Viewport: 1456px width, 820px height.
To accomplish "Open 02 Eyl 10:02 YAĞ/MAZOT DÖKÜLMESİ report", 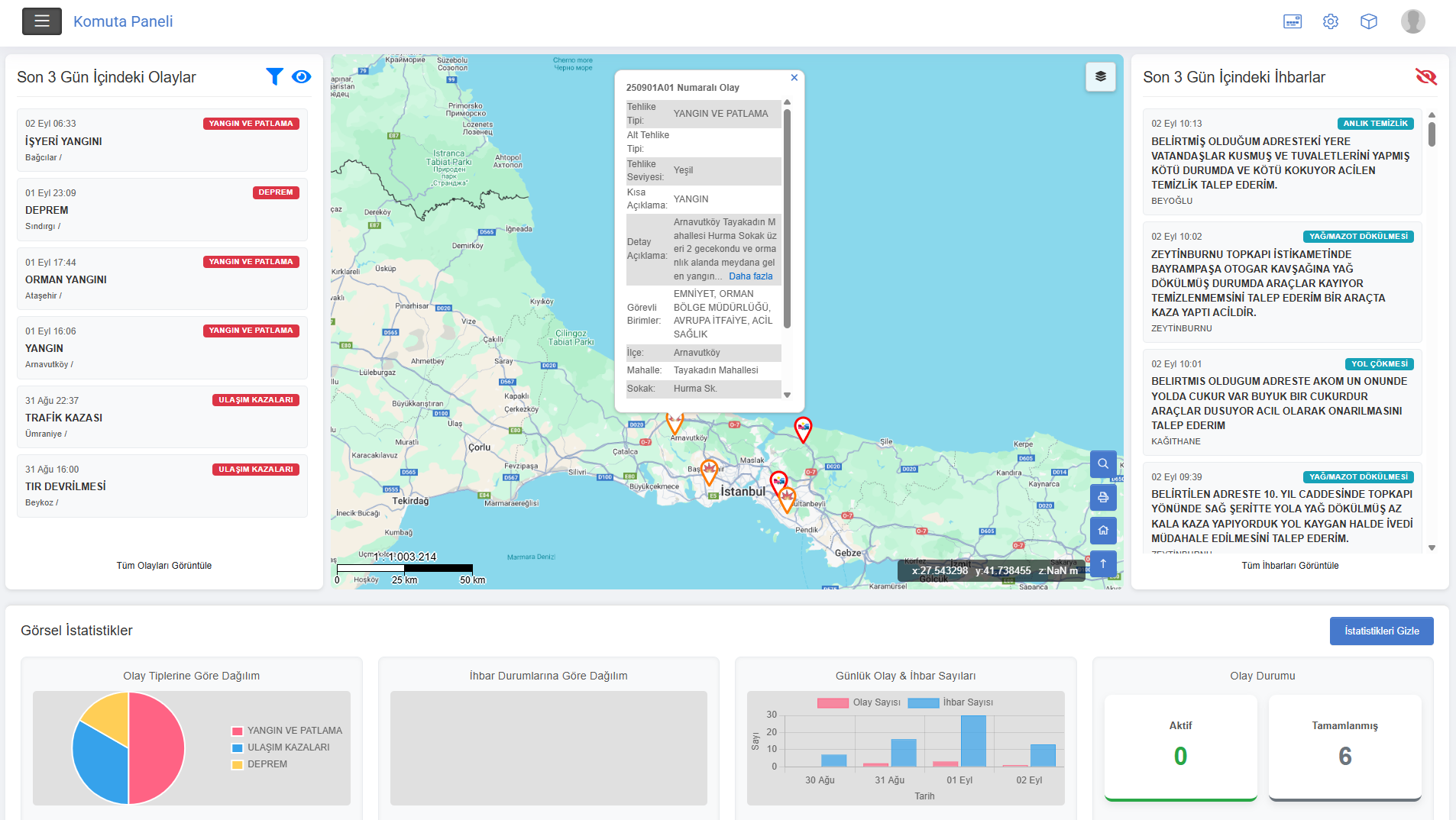I will coord(1282,282).
